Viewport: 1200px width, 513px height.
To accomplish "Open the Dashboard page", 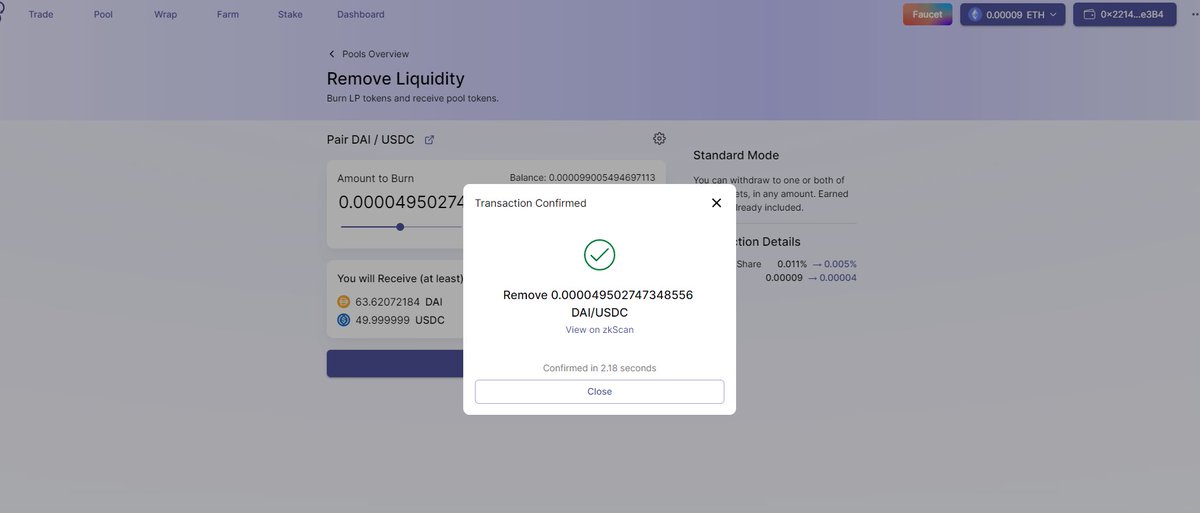I will 360,15.
